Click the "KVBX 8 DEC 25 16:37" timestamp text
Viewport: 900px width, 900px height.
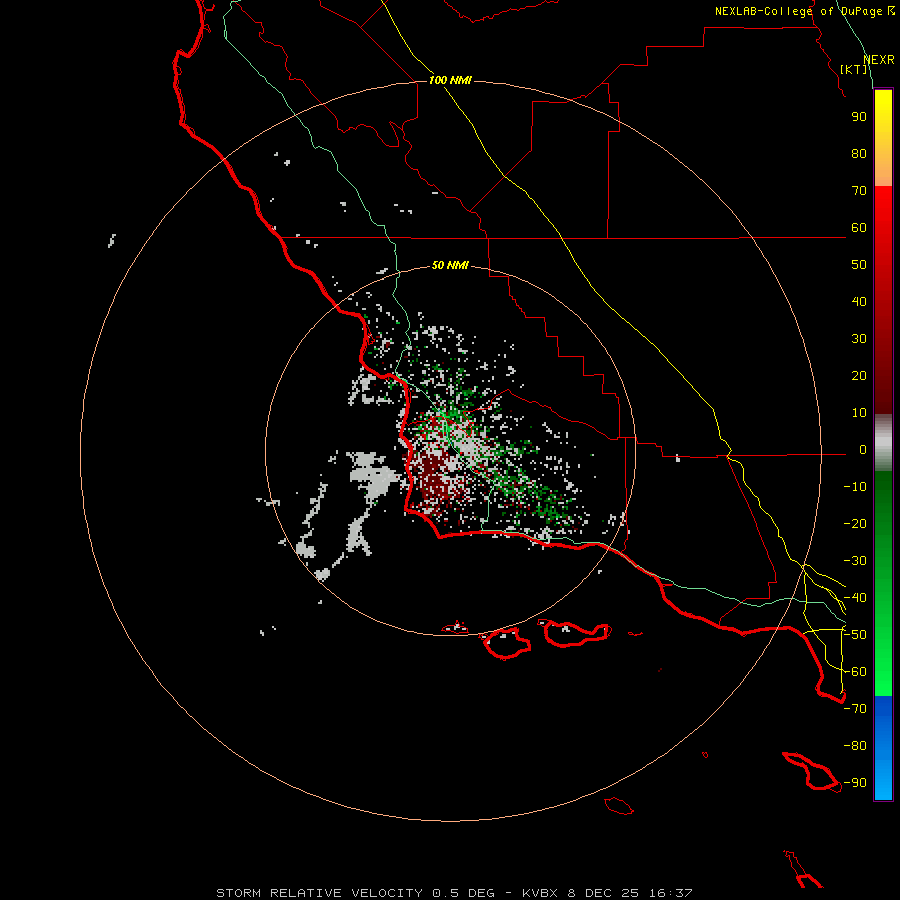point(607,893)
